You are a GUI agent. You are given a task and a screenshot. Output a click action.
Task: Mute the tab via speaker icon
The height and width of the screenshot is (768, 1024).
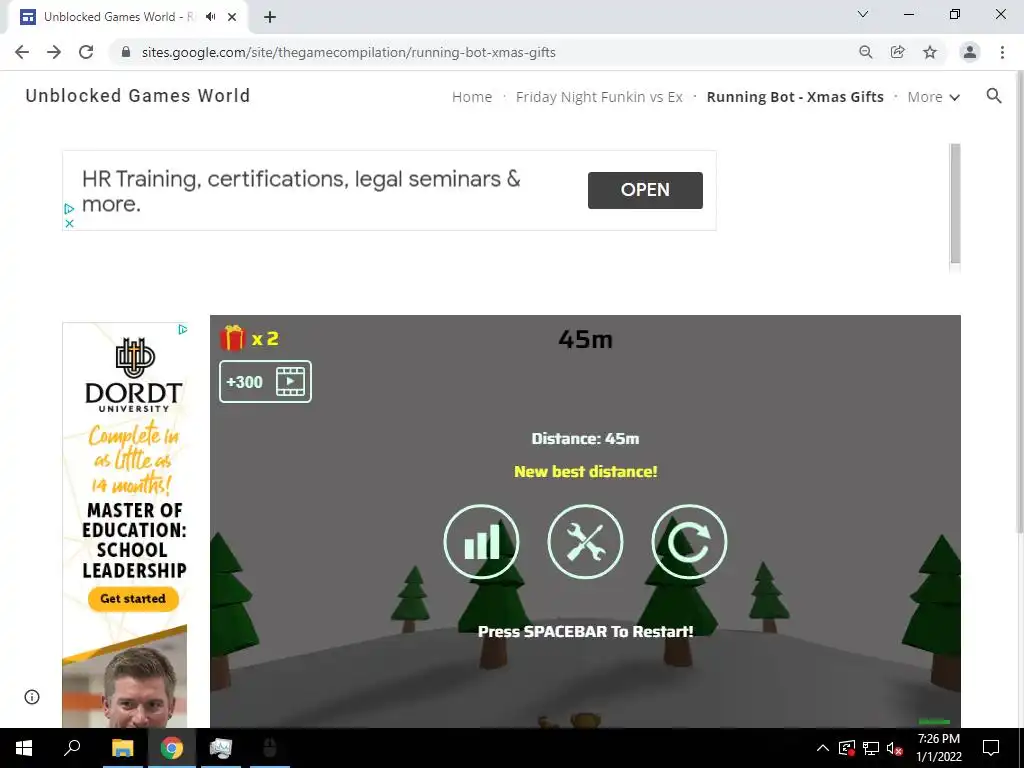pos(210,17)
